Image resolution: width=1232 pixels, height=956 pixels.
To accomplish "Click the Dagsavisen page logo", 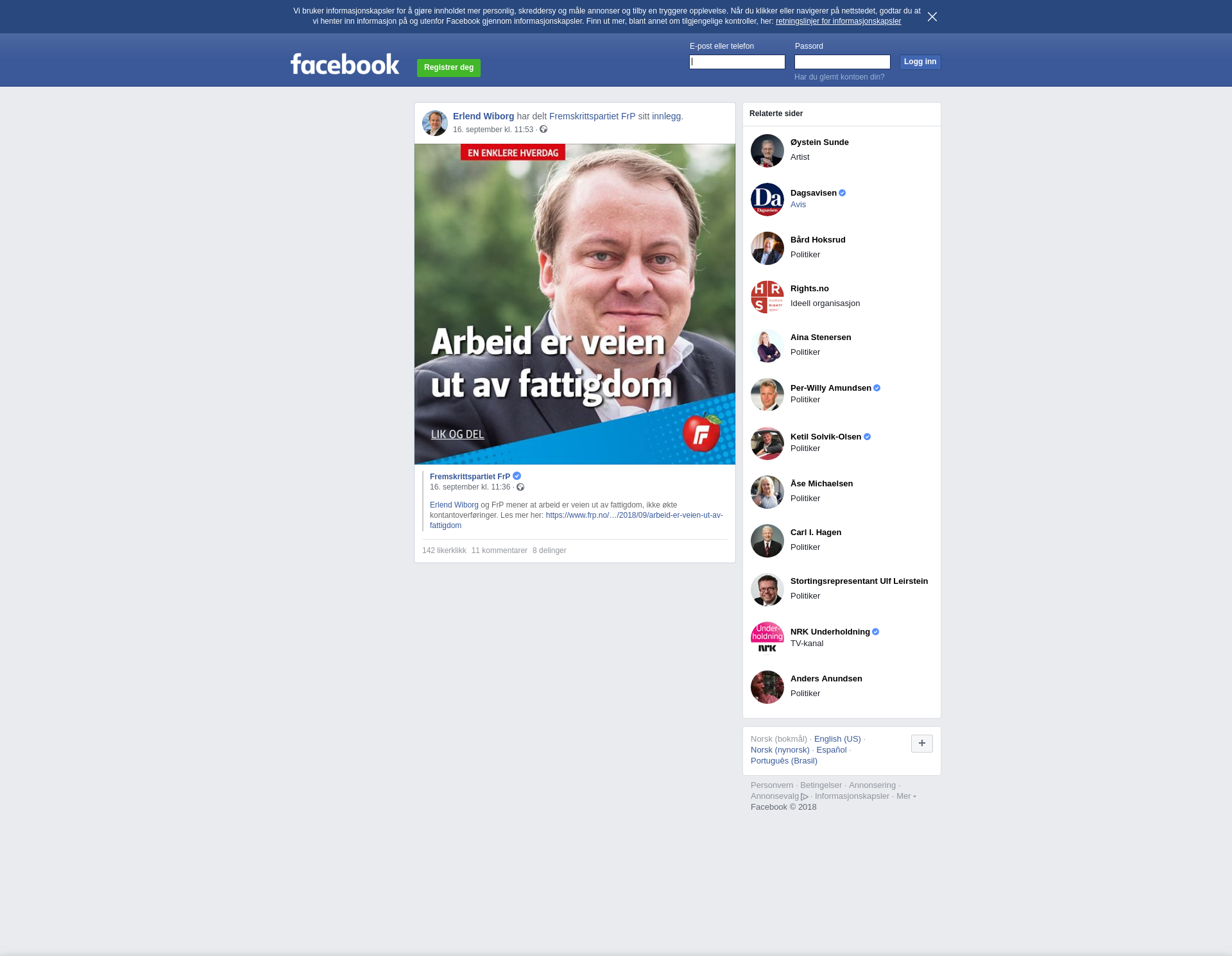I will tap(767, 200).
